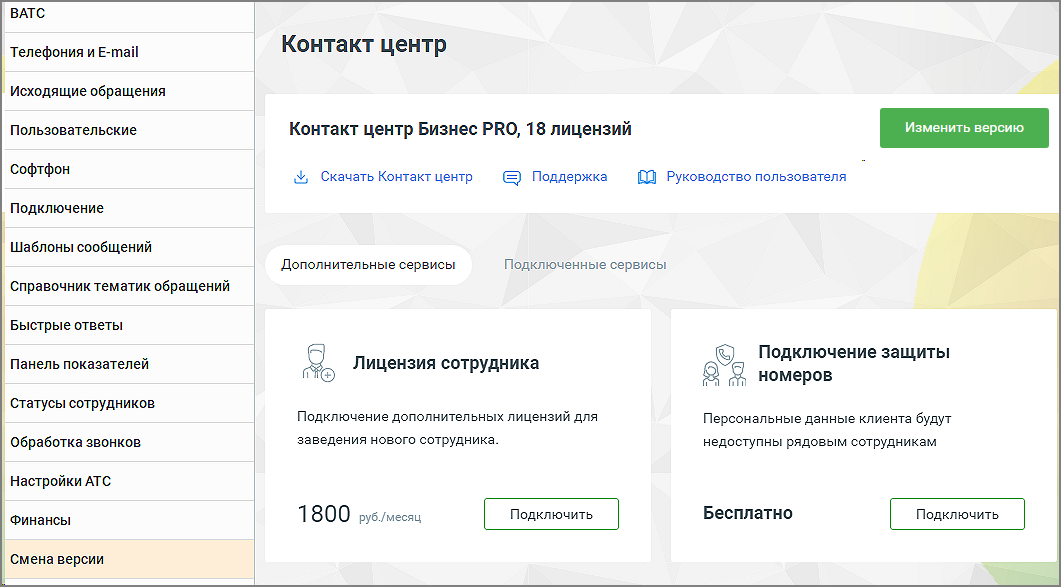The image size is (1061, 587).
Task: Click the Контакт центр Бизнес PRO, 18 лицензий title
Action: 460,129
